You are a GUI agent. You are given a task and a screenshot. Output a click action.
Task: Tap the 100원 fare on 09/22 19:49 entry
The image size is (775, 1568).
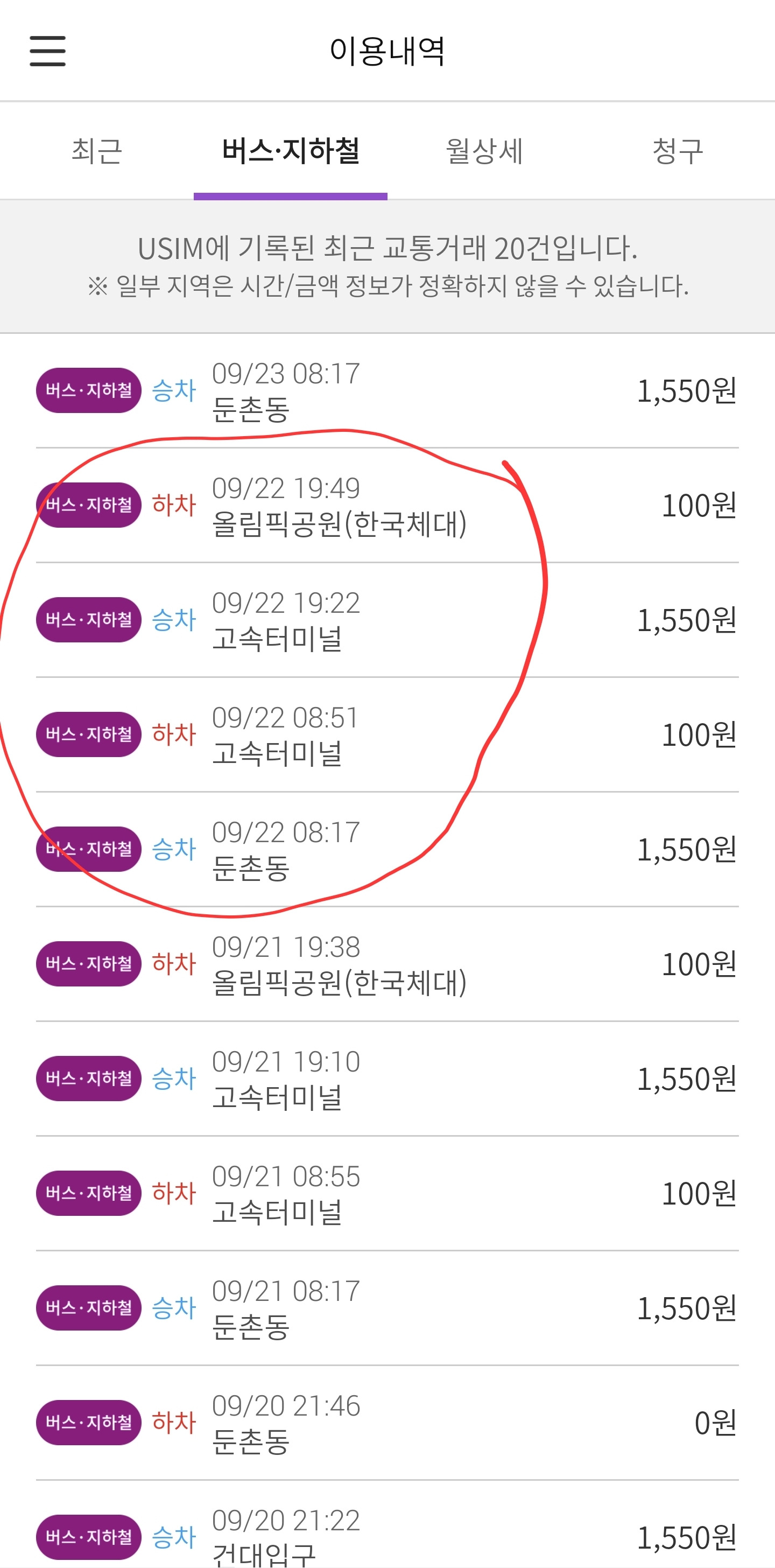pos(700,505)
